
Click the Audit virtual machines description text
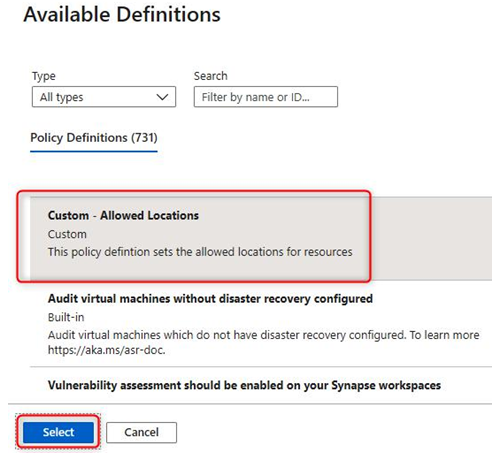click(264, 342)
